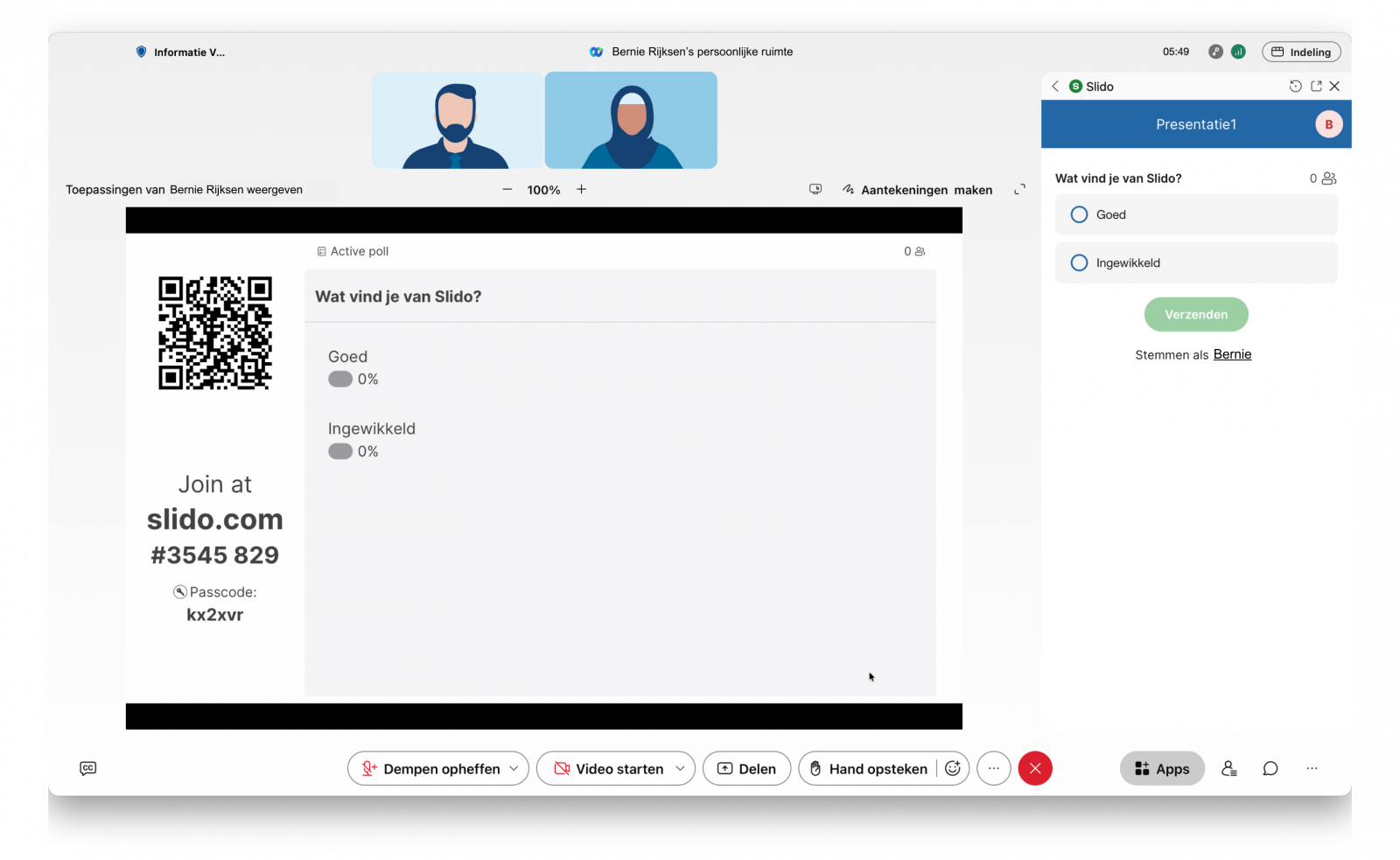Click the Bernie voting name link

tap(1232, 353)
